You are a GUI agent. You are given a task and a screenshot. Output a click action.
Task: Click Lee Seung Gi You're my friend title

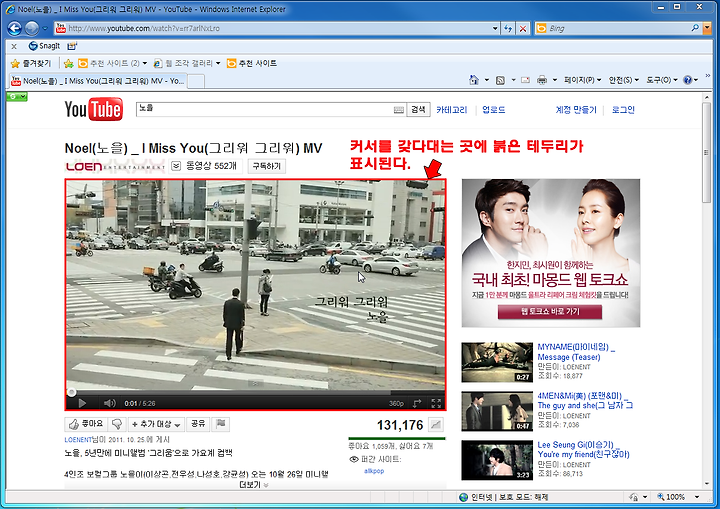click(583, 450)
